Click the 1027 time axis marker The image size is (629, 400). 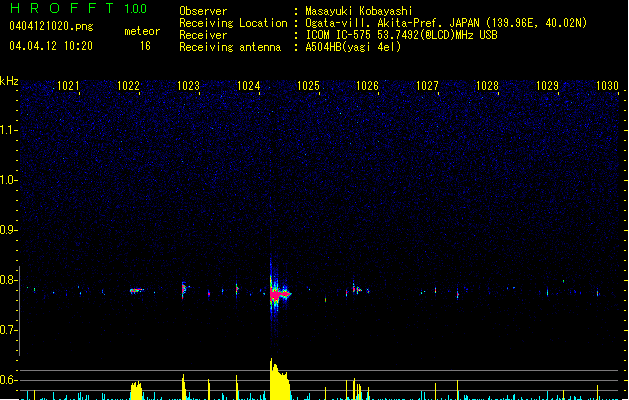tap(427, 86)
